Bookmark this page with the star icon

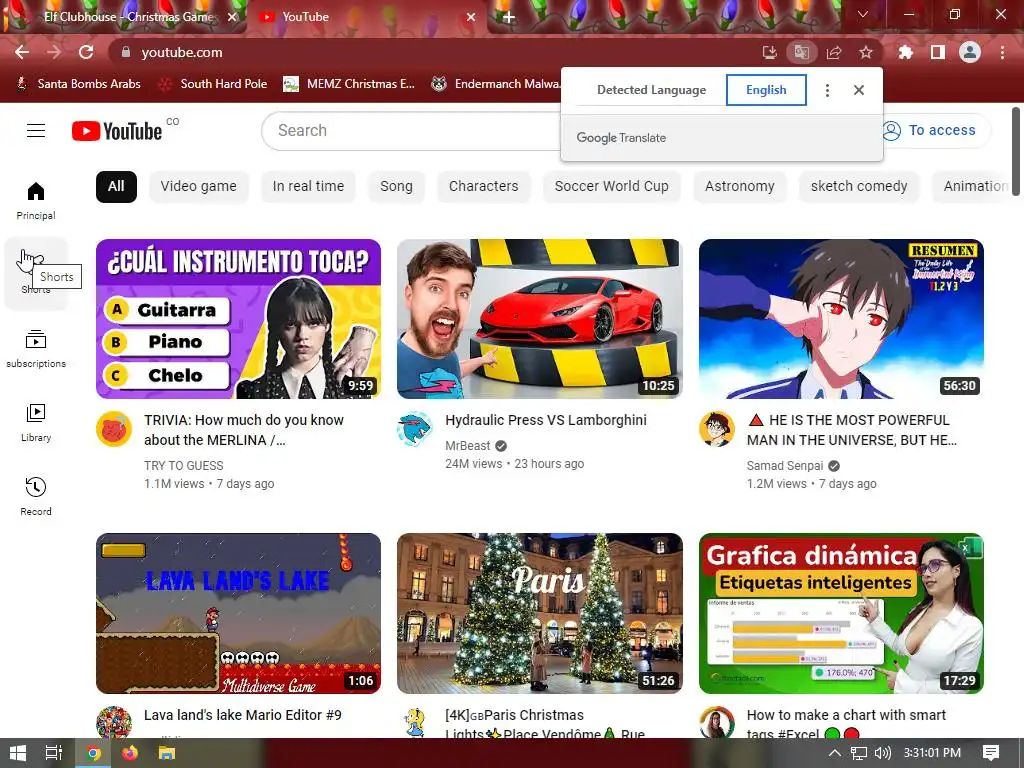point(866,52)
